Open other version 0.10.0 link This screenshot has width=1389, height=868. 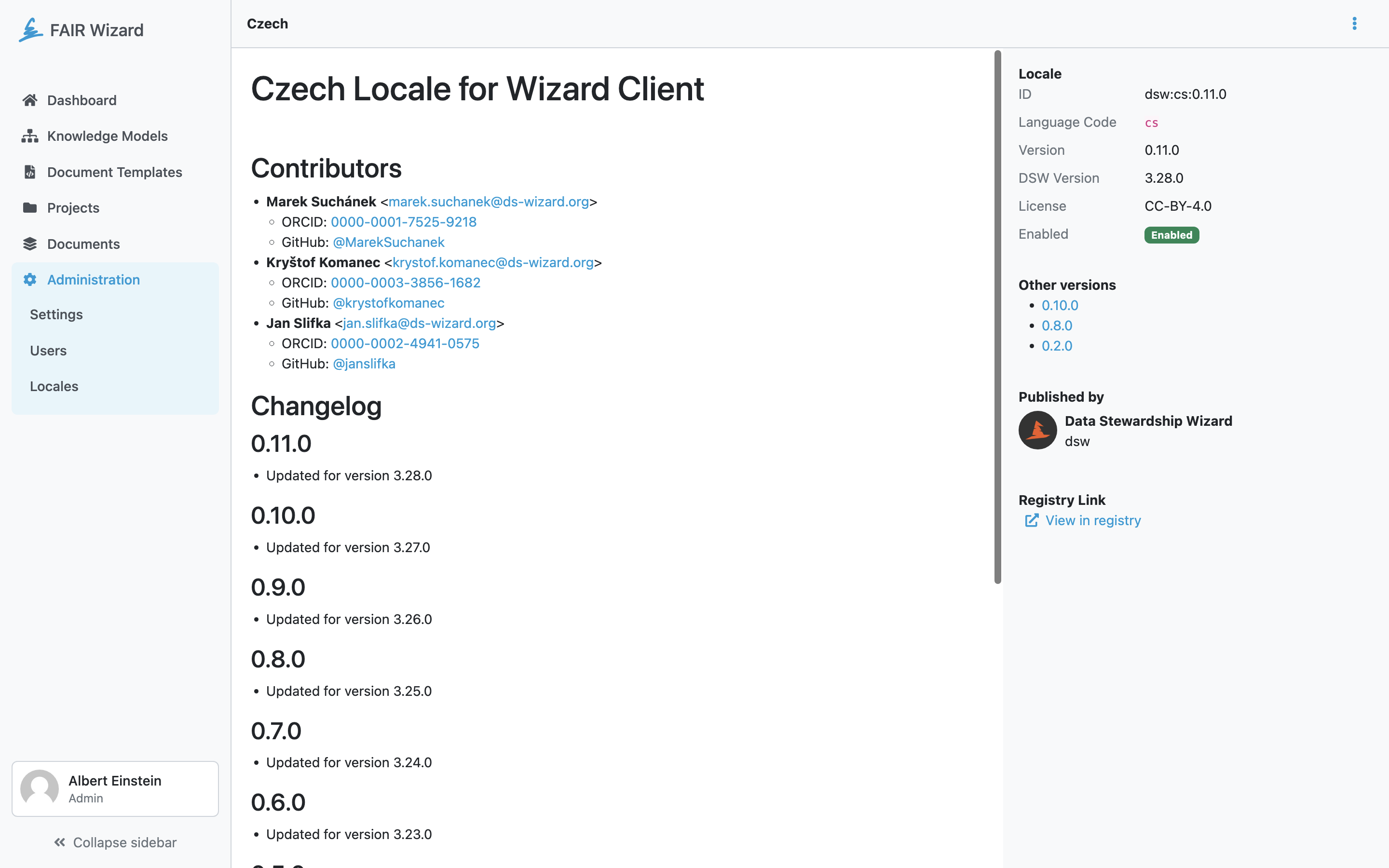pos(1060,305)
